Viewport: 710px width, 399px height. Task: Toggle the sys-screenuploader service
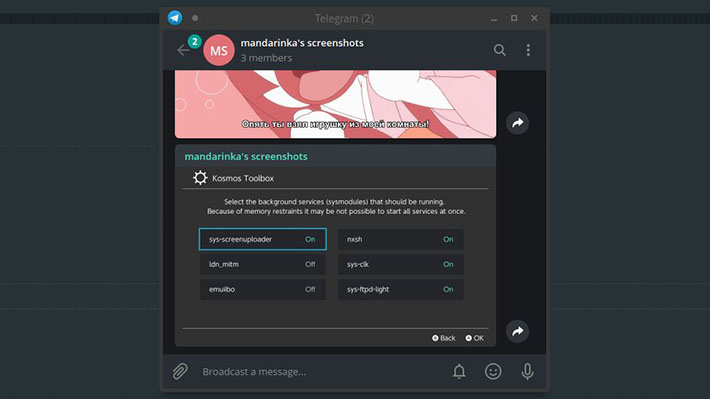tap(263, 239)
